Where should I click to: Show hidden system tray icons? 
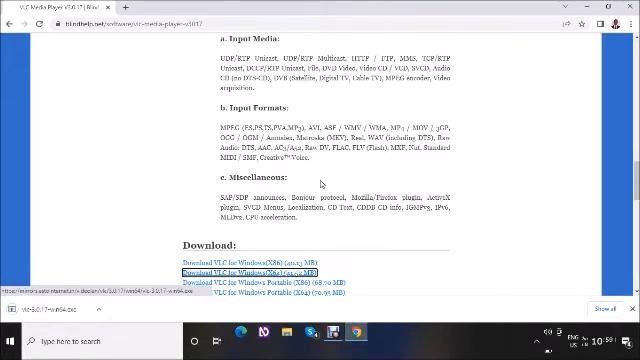point(536,342)
